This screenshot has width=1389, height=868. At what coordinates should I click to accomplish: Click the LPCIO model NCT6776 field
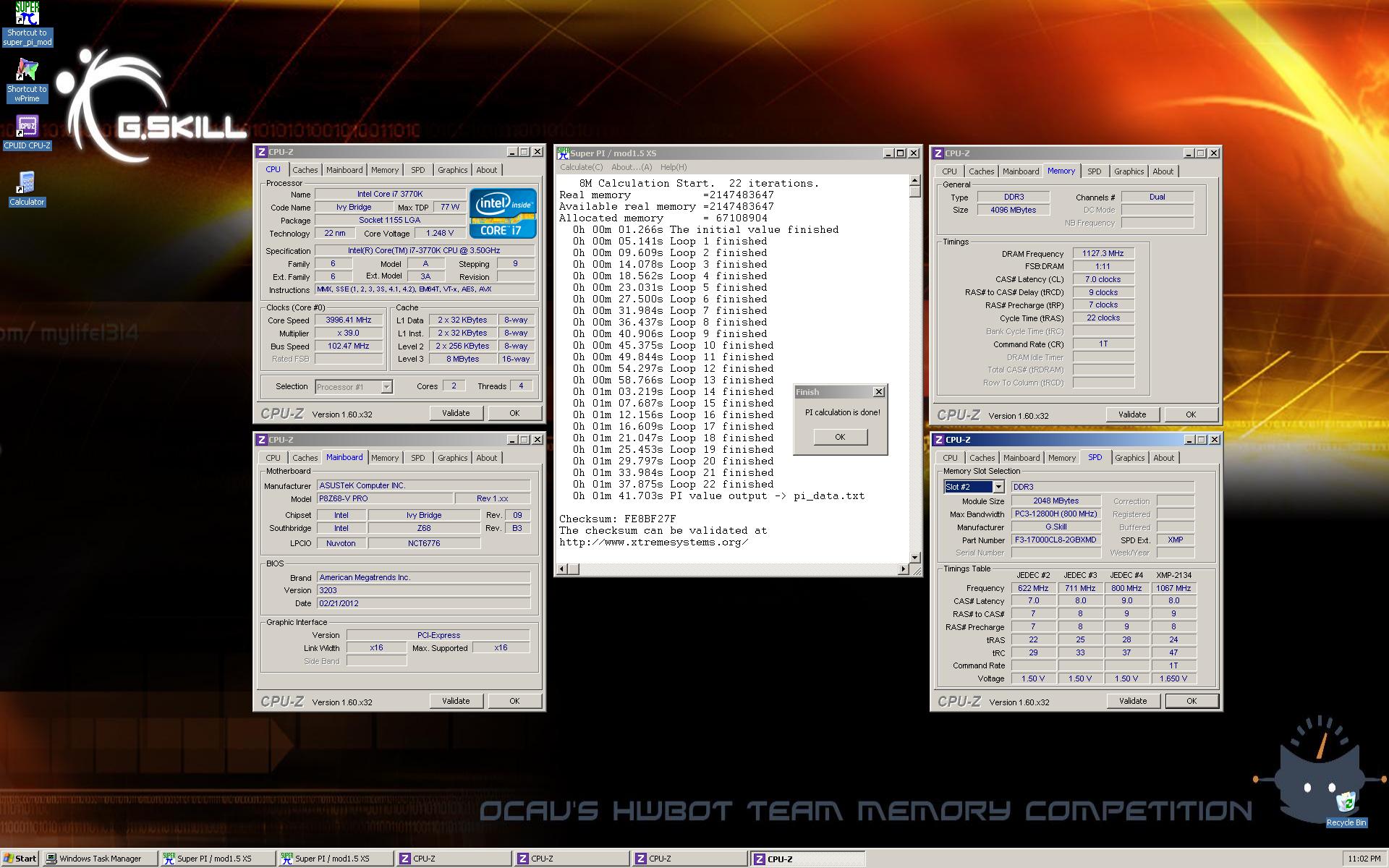[424, 543]
